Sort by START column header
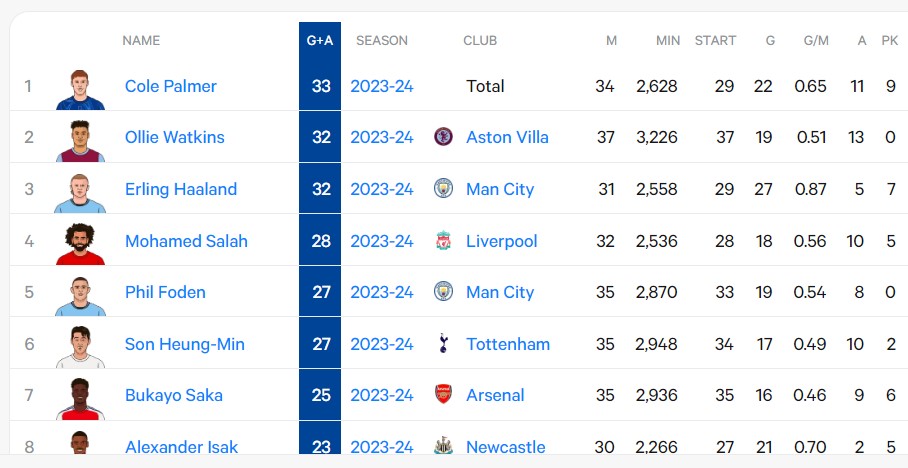The height and width of the screenshot is (468, 908). tap(715, 41)
